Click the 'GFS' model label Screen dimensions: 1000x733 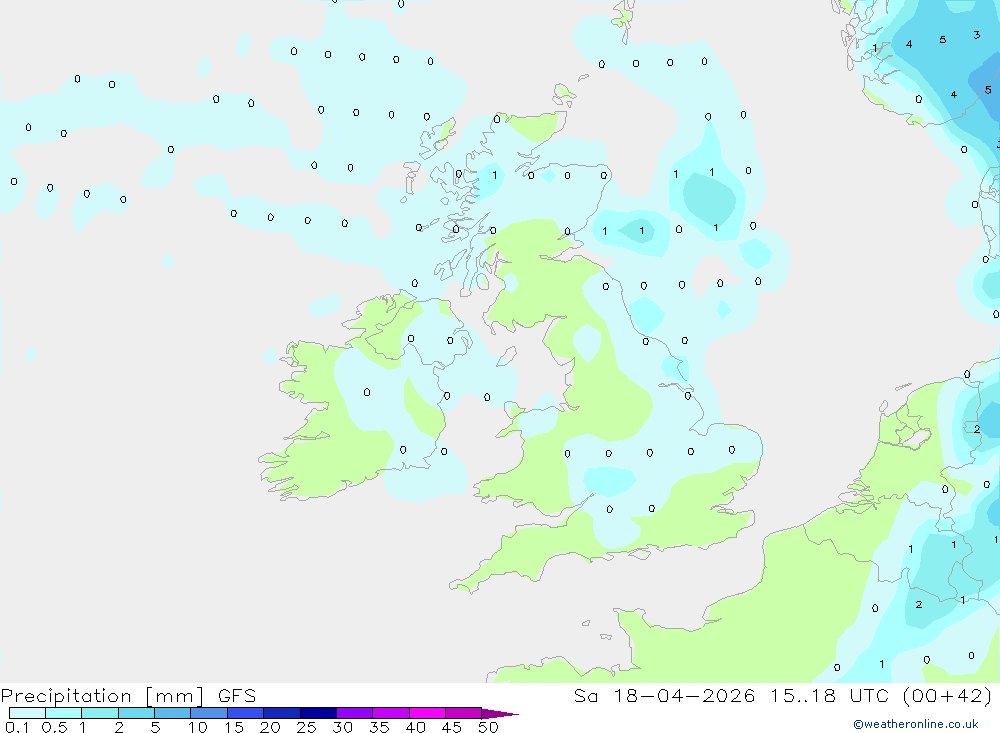click(237, 696)
